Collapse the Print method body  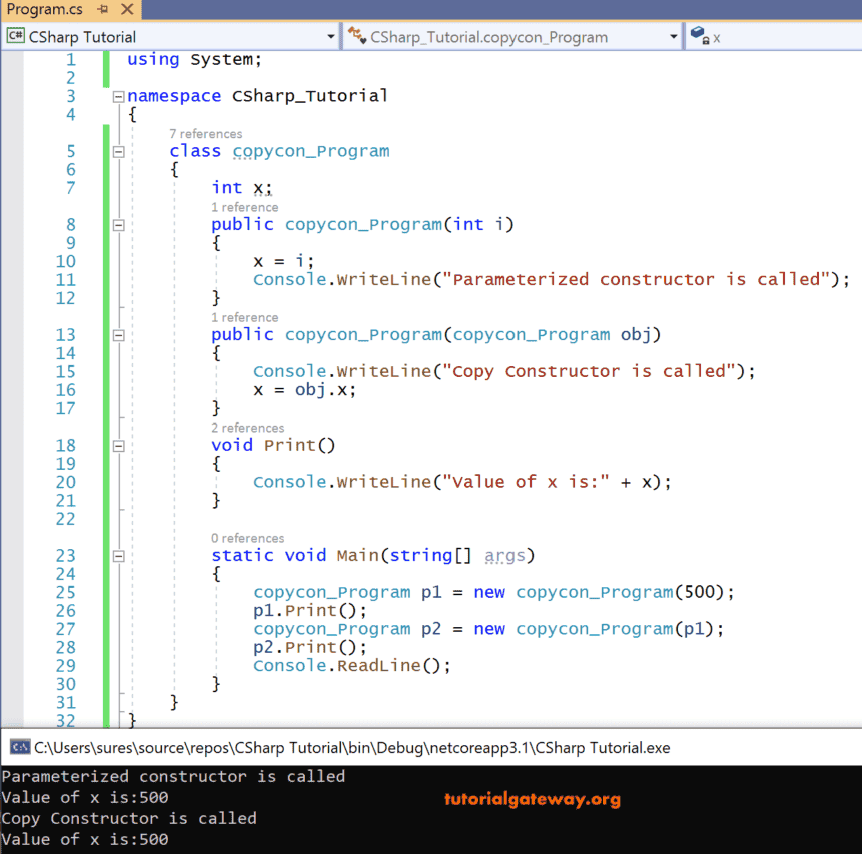coord(117,445)
